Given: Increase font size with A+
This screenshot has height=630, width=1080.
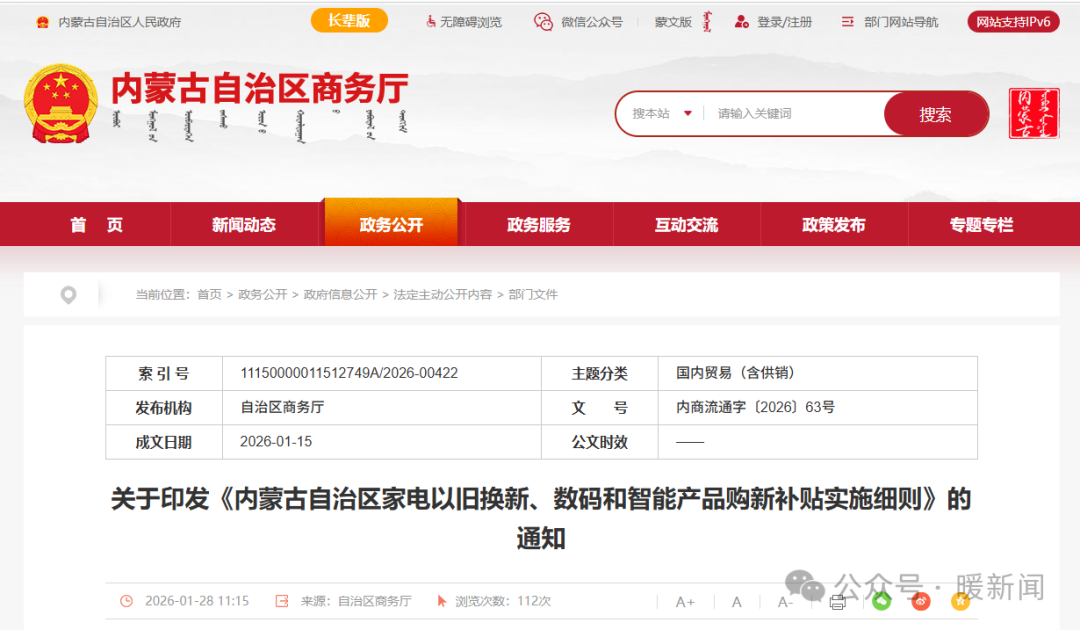Looking at the screenshot, I should (685, 601).
